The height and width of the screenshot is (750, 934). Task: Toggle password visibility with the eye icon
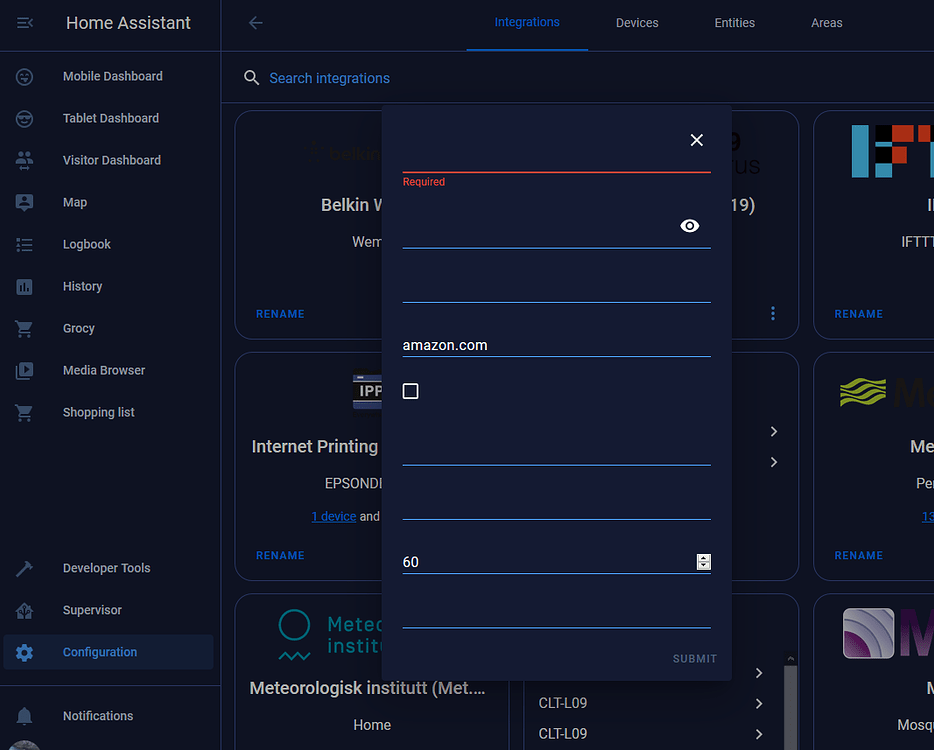690,226
